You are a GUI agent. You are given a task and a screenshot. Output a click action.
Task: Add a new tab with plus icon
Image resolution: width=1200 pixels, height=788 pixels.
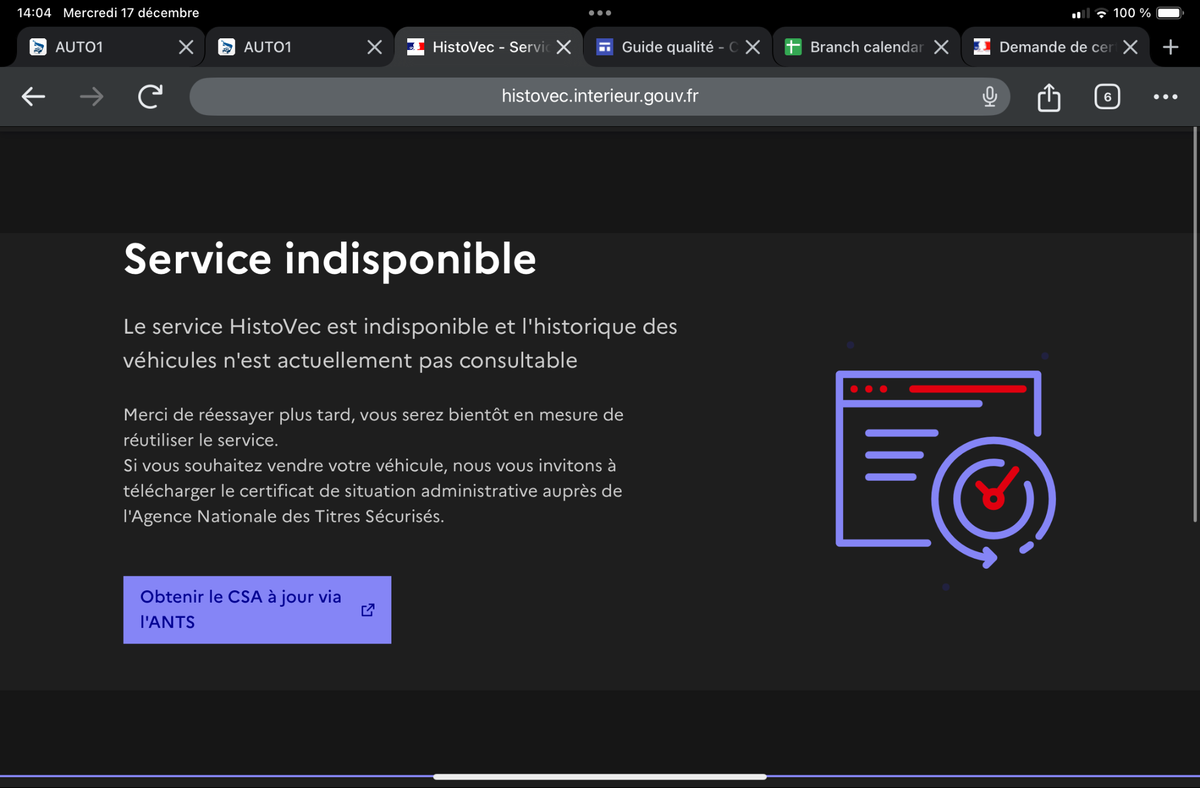coord(1171,47)
